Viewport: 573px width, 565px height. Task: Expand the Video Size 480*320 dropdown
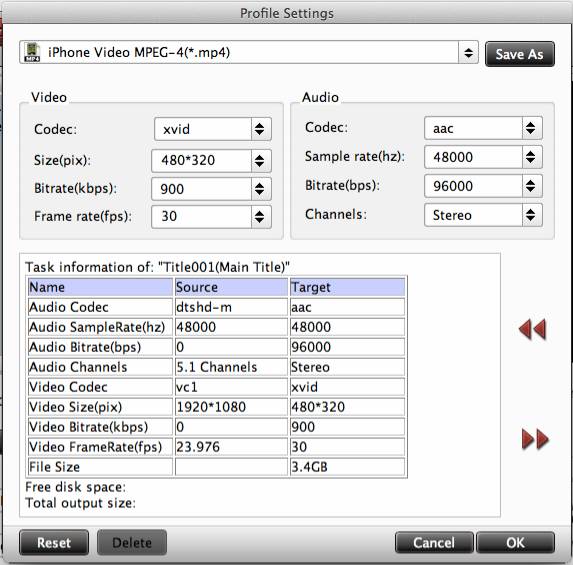point(211,160)
